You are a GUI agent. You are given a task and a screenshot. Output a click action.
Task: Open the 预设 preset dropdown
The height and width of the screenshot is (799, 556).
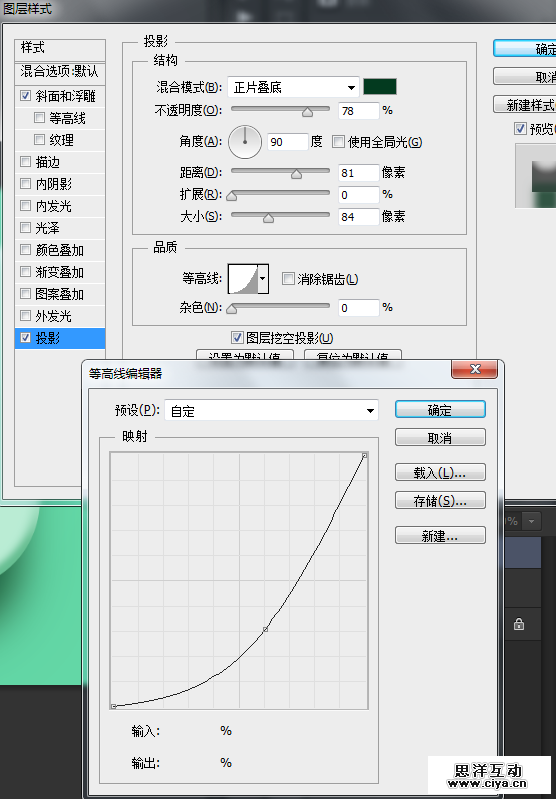click(271, 411)
